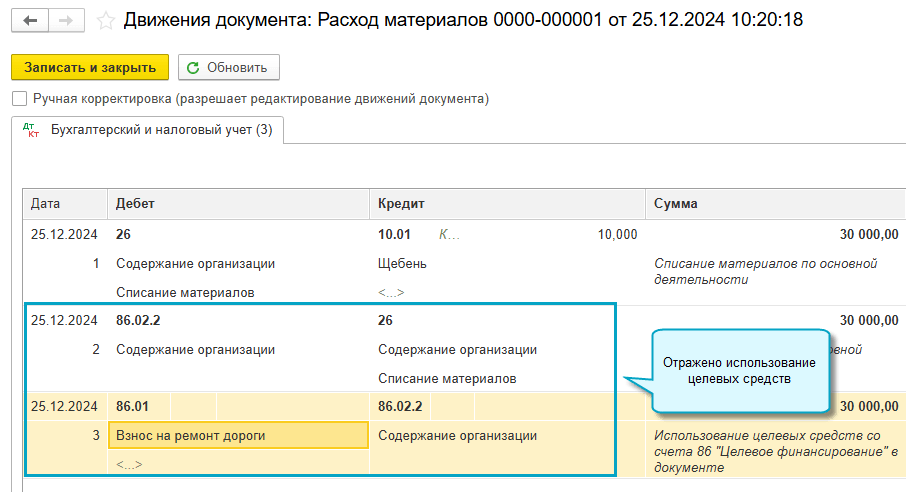Click the Щебень credit entry
This screenshot has width=906, height=492.
[402, 264]
